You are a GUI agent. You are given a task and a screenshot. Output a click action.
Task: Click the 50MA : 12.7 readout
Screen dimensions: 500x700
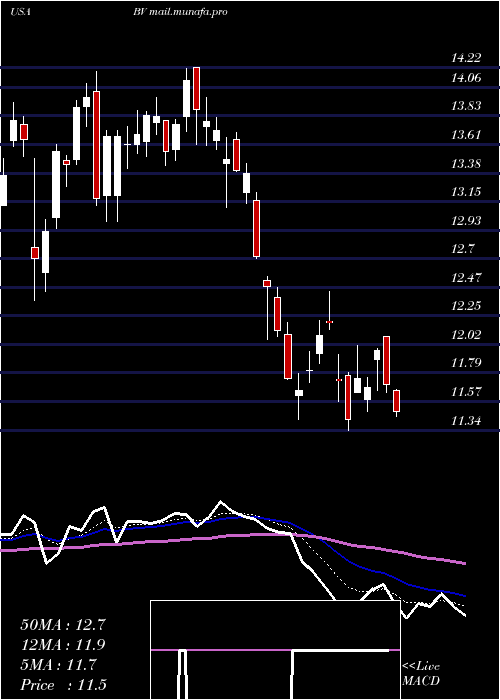click(63, 625)
